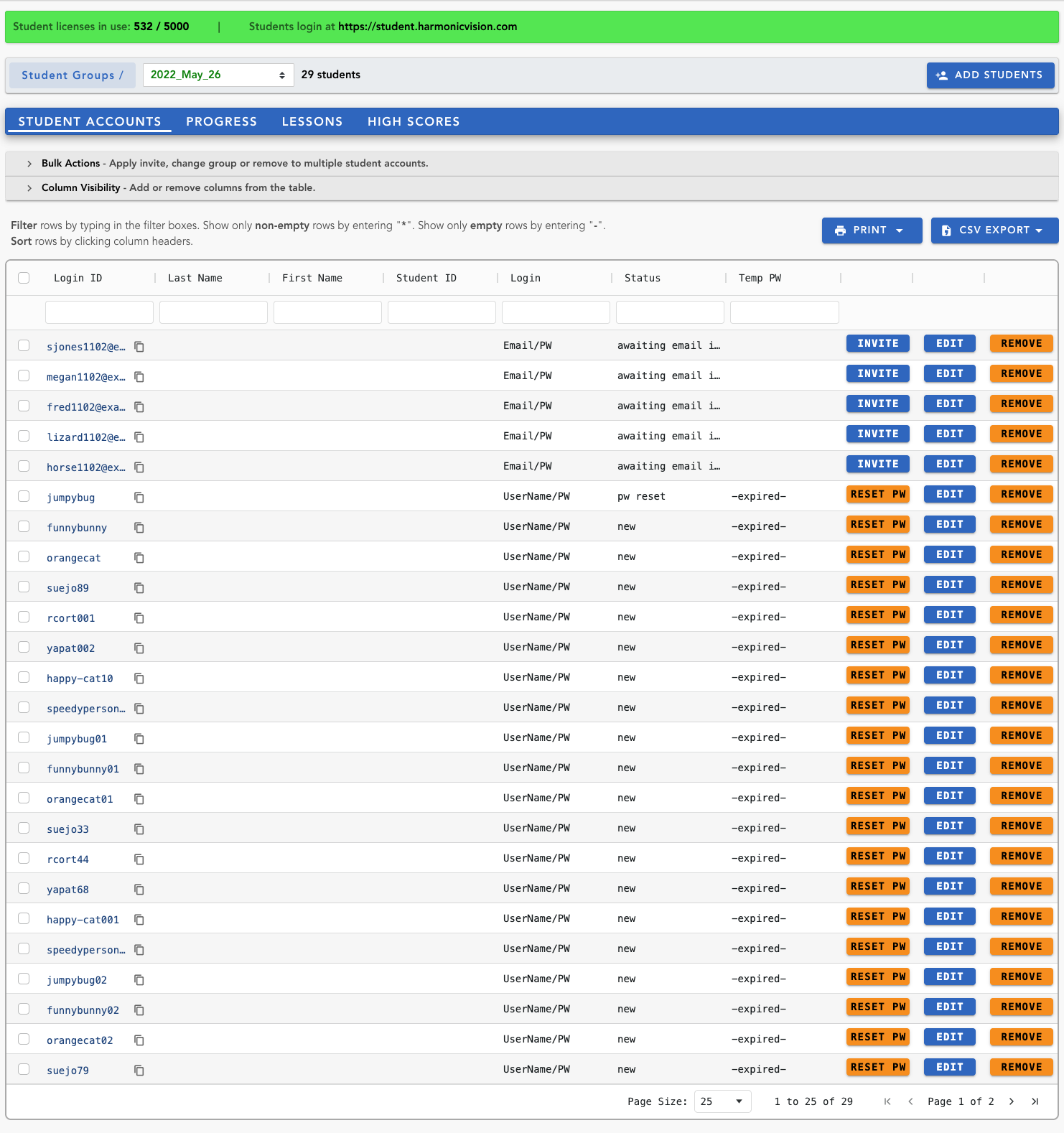Click the Status filter box
The width and height of the screenshot is (1064, 1133).
point(670,312)
